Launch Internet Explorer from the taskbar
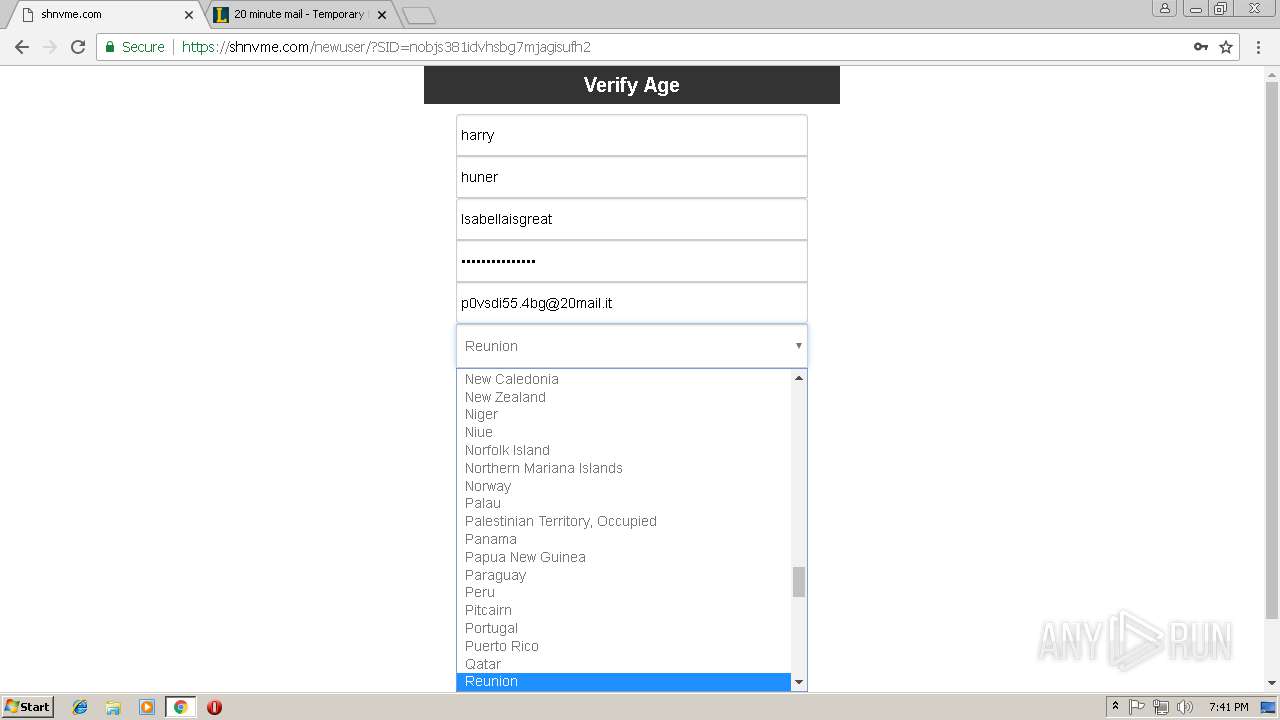Screen dimensions: 1280x720 click(80, 707)
